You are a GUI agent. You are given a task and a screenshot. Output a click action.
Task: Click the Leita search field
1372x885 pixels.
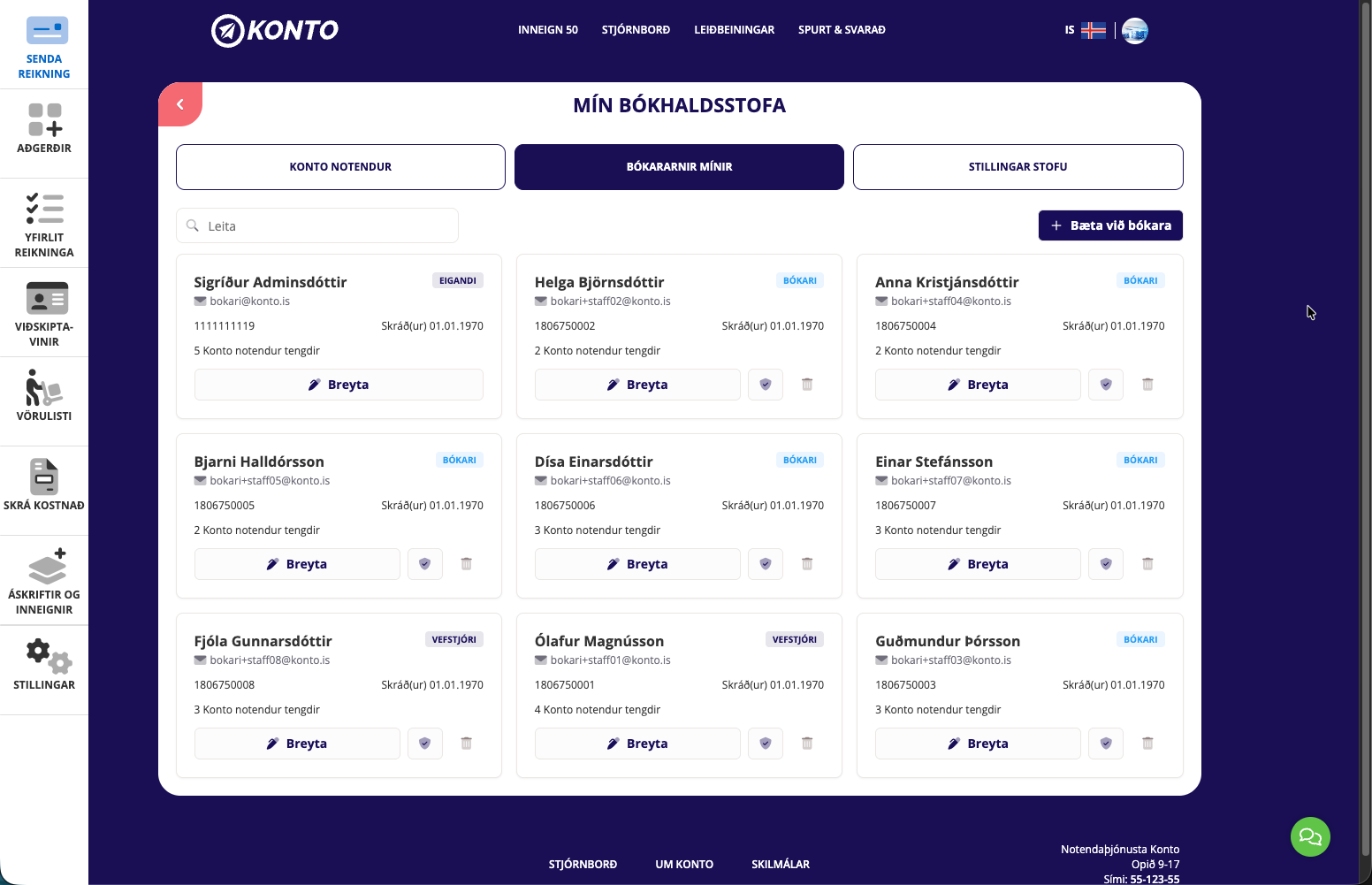(317, 225)
